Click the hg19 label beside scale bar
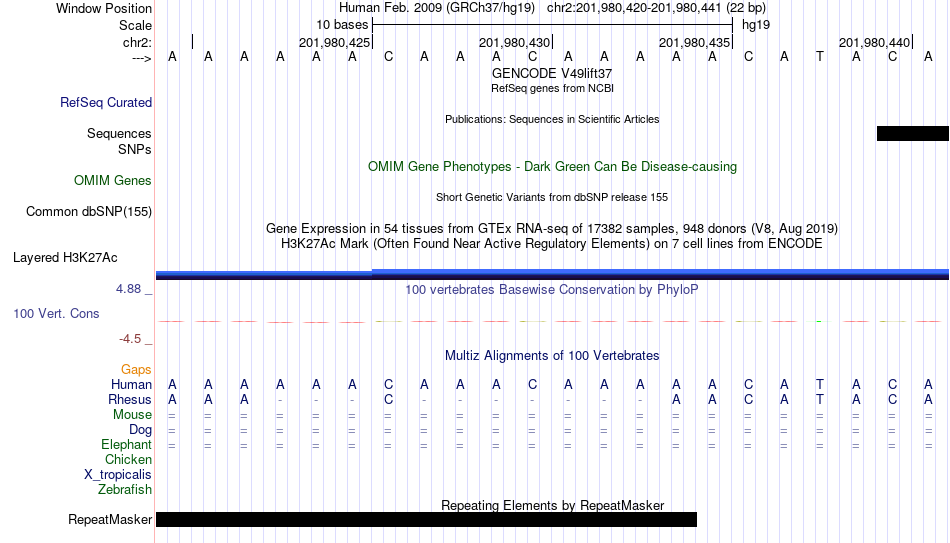Image resolution: width=950 pixels, height=543 pixels. pyautogui.click(x=756, y=25)
